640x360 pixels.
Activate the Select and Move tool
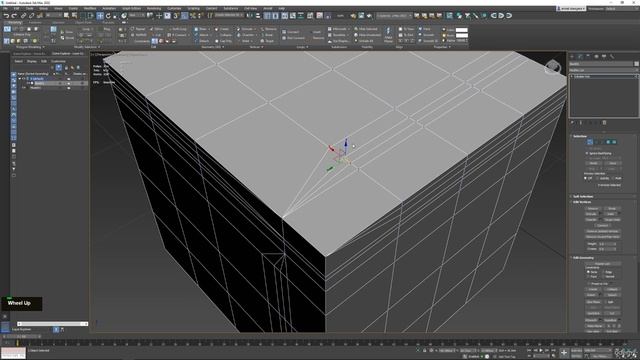tap(100, 16)
